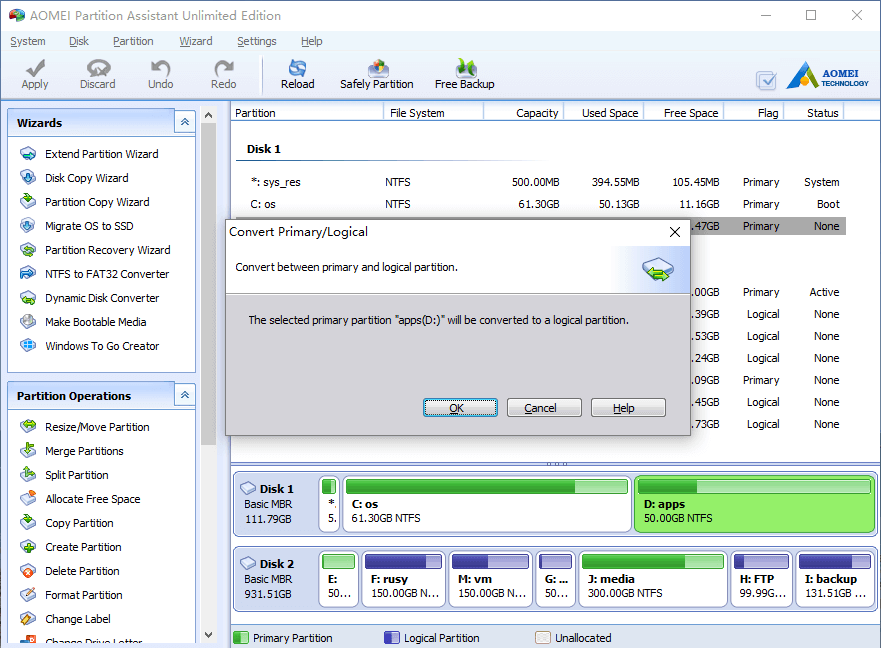Viewport: 881px width, 648px height.
Task: Open the Settings menu
Action: 256,41
